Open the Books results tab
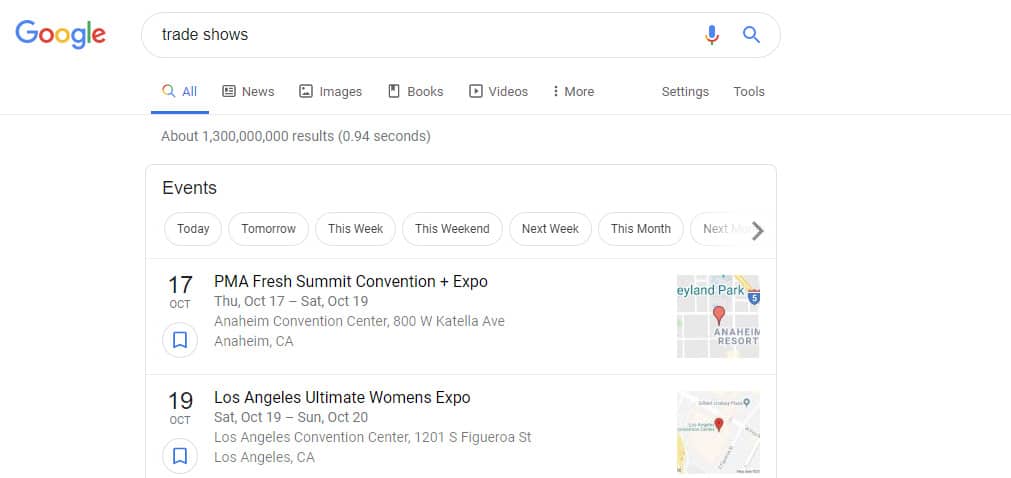 tap(415, 91)
